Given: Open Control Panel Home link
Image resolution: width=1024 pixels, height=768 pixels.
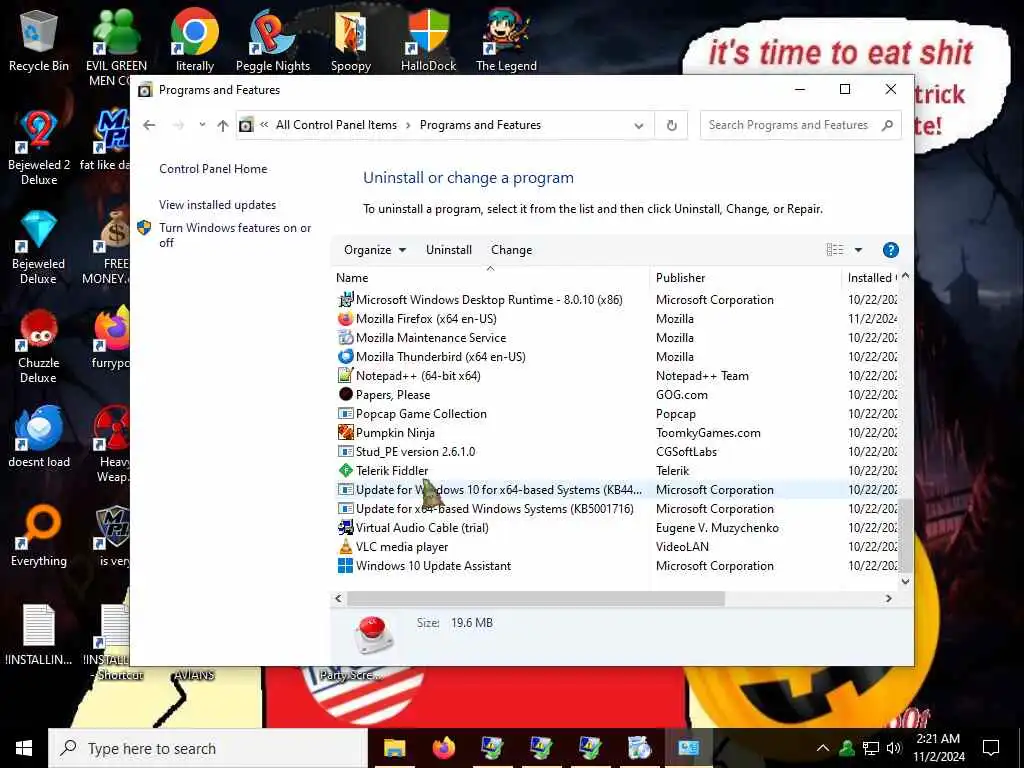Looking at the screenshot, I should [213, 169].
